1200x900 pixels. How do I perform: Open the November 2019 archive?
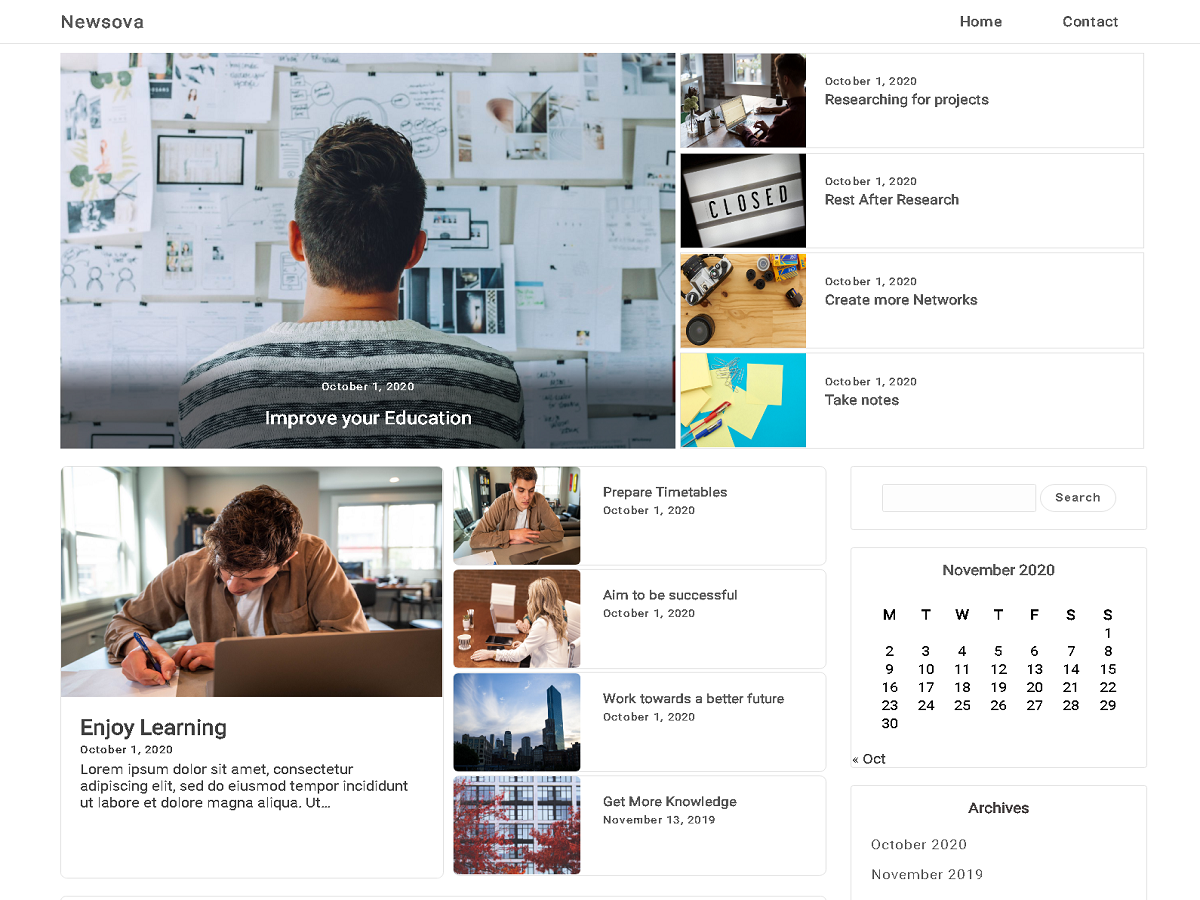click(927, 874)
